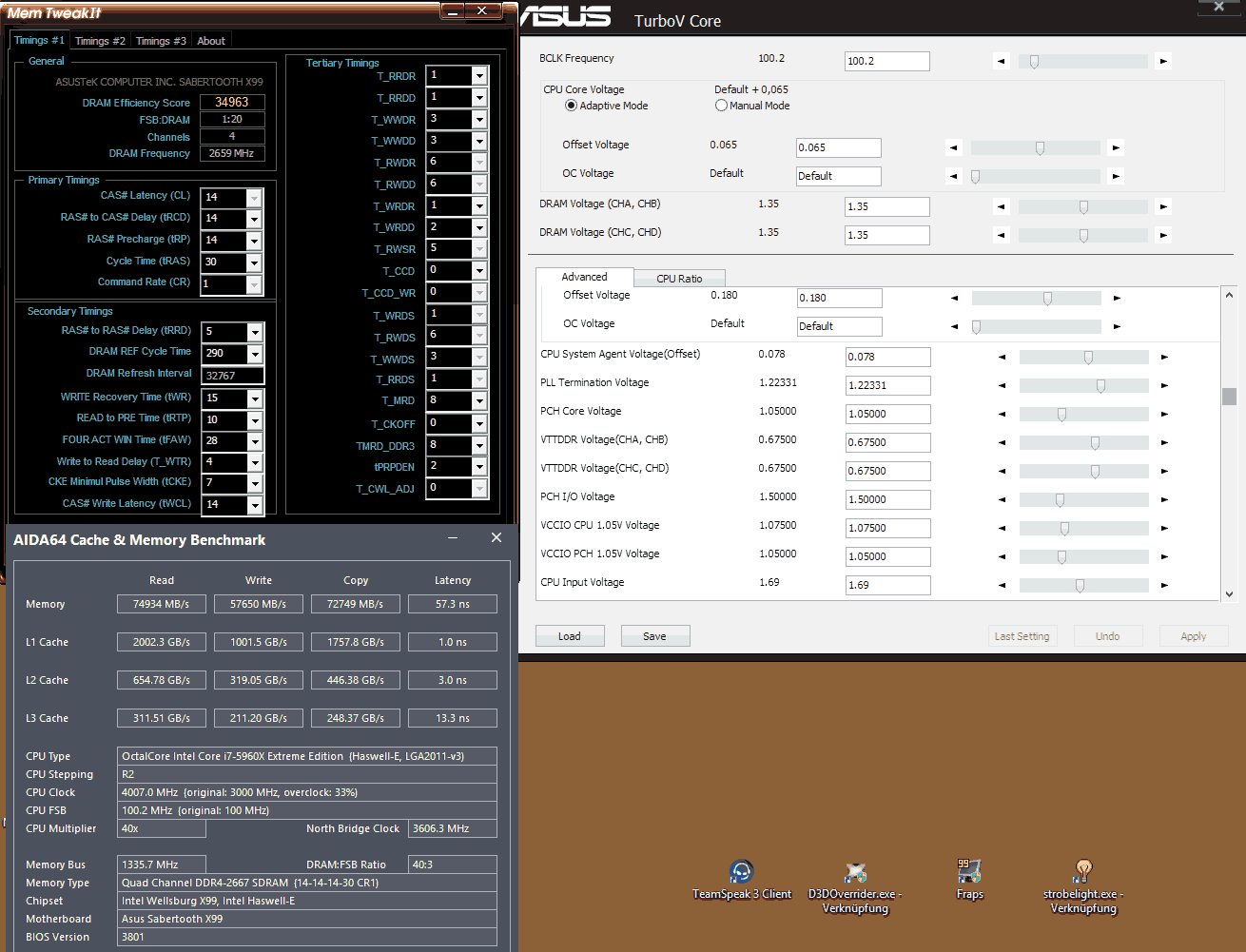Open the DRAM REF Cycle Time dropdown
The height and width of the screenshot is (952, 1246).
tap(255, 355)
